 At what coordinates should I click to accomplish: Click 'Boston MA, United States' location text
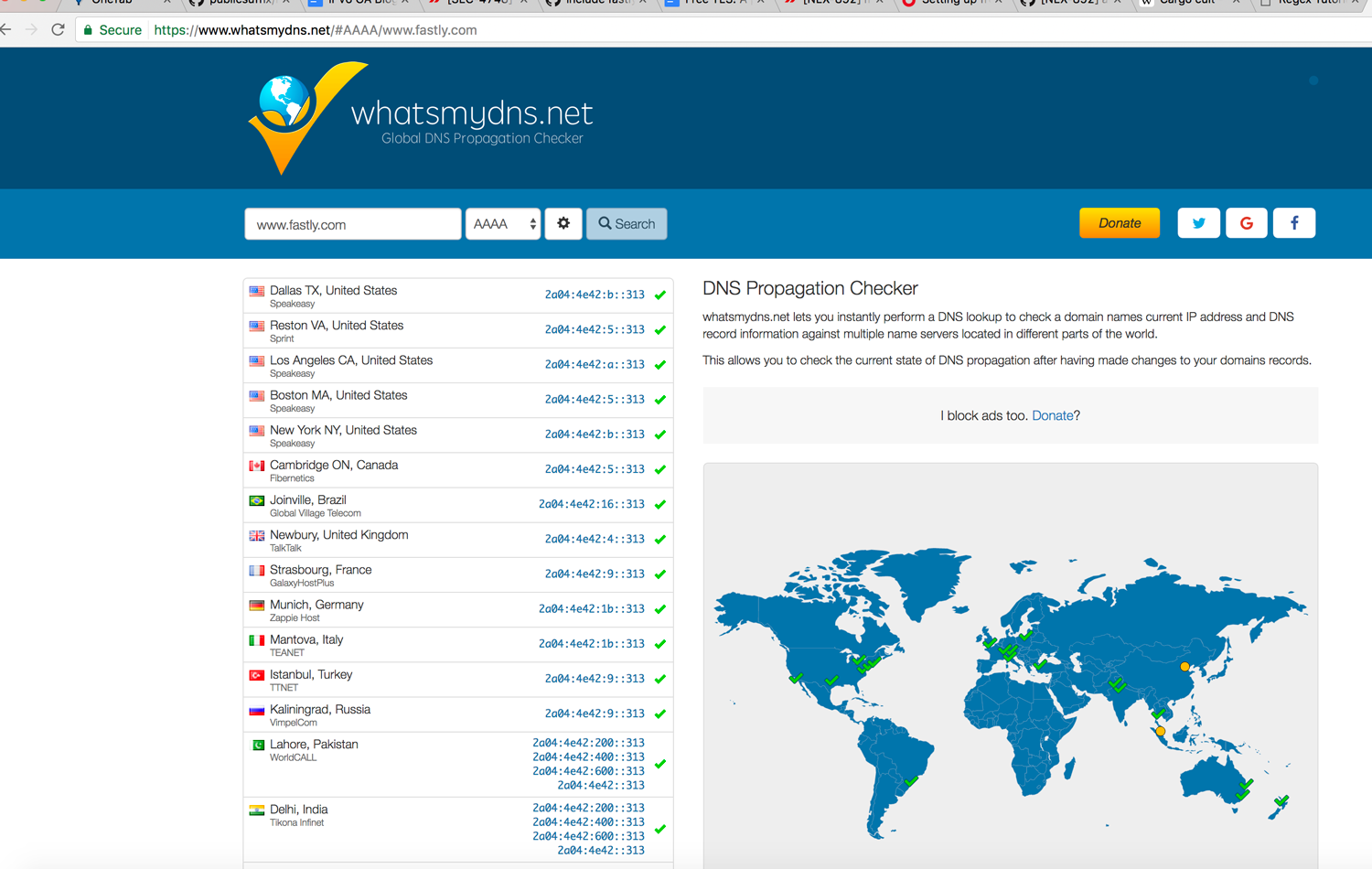click(338, 395)
